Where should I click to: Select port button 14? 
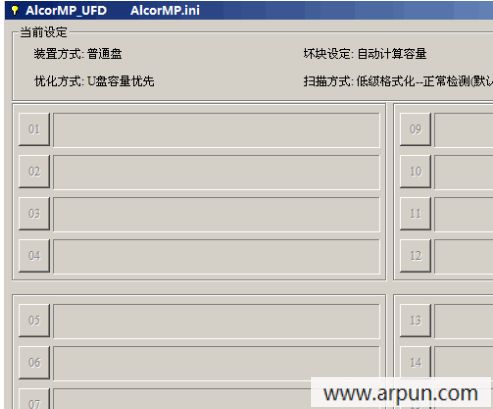415,362
